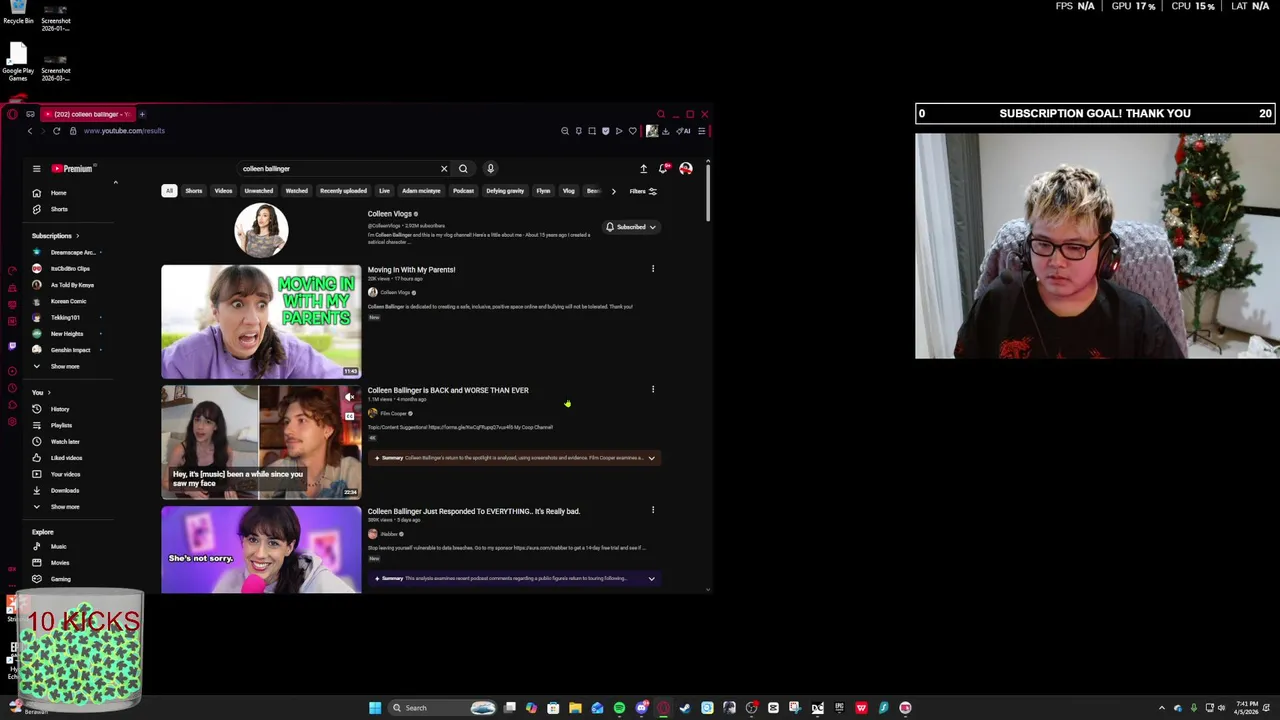This screenshot has height=720, width=1280.
Task: Select the All filter chip
Action: coord(169,191)
